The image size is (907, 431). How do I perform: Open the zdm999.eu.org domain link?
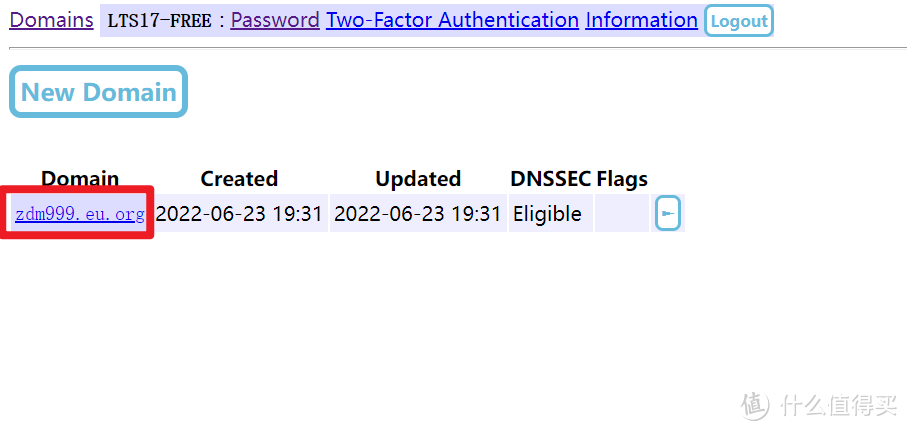(x=80, y=214)
